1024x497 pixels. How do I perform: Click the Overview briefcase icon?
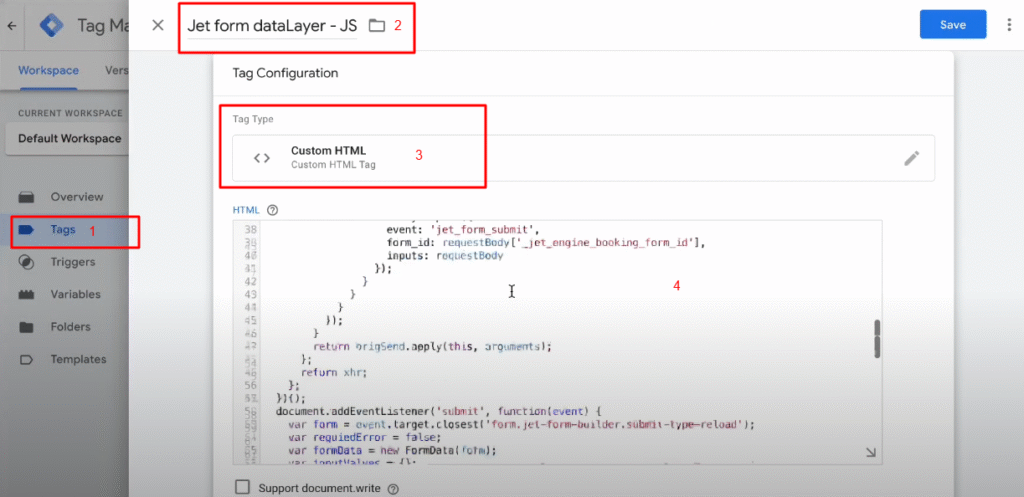pos(26,197)
